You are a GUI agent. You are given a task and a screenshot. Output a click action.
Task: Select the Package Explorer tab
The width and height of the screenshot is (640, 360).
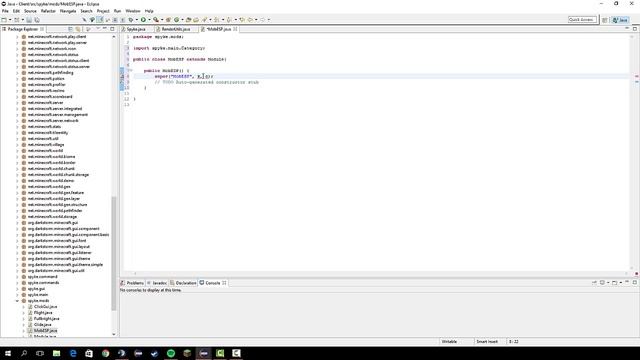[x=22, y=29]
